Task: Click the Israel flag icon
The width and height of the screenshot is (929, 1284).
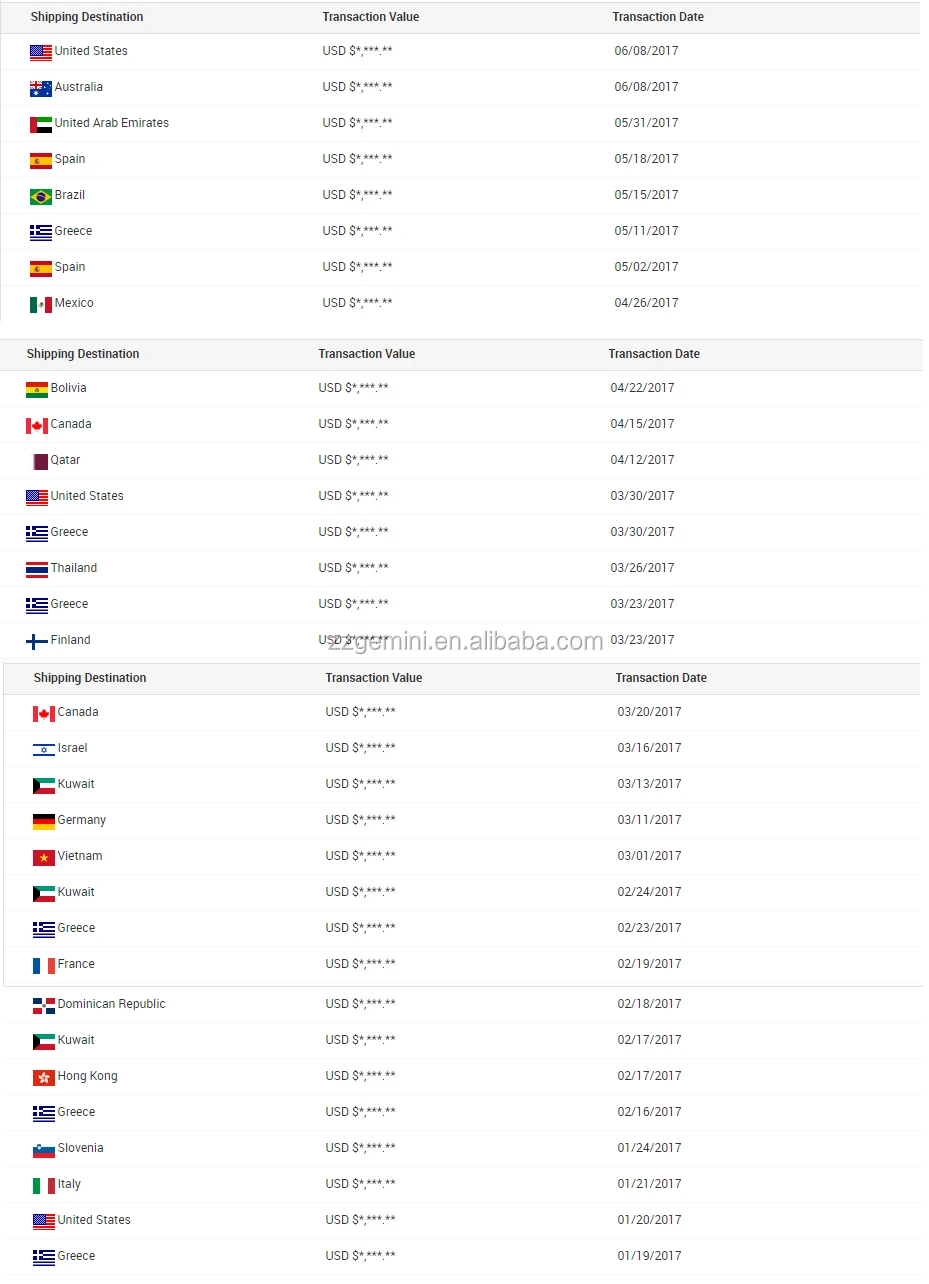Action: coord(44,749)
